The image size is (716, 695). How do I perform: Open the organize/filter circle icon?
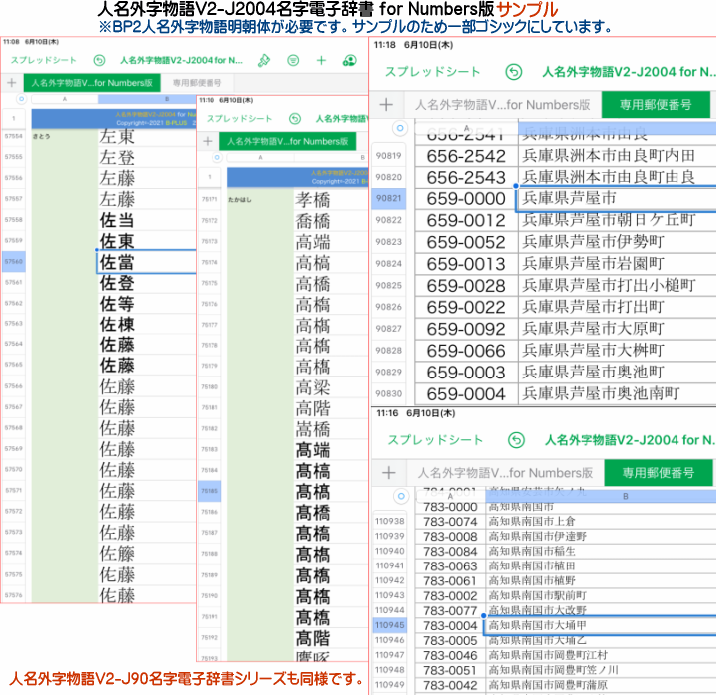coord(293,60)
